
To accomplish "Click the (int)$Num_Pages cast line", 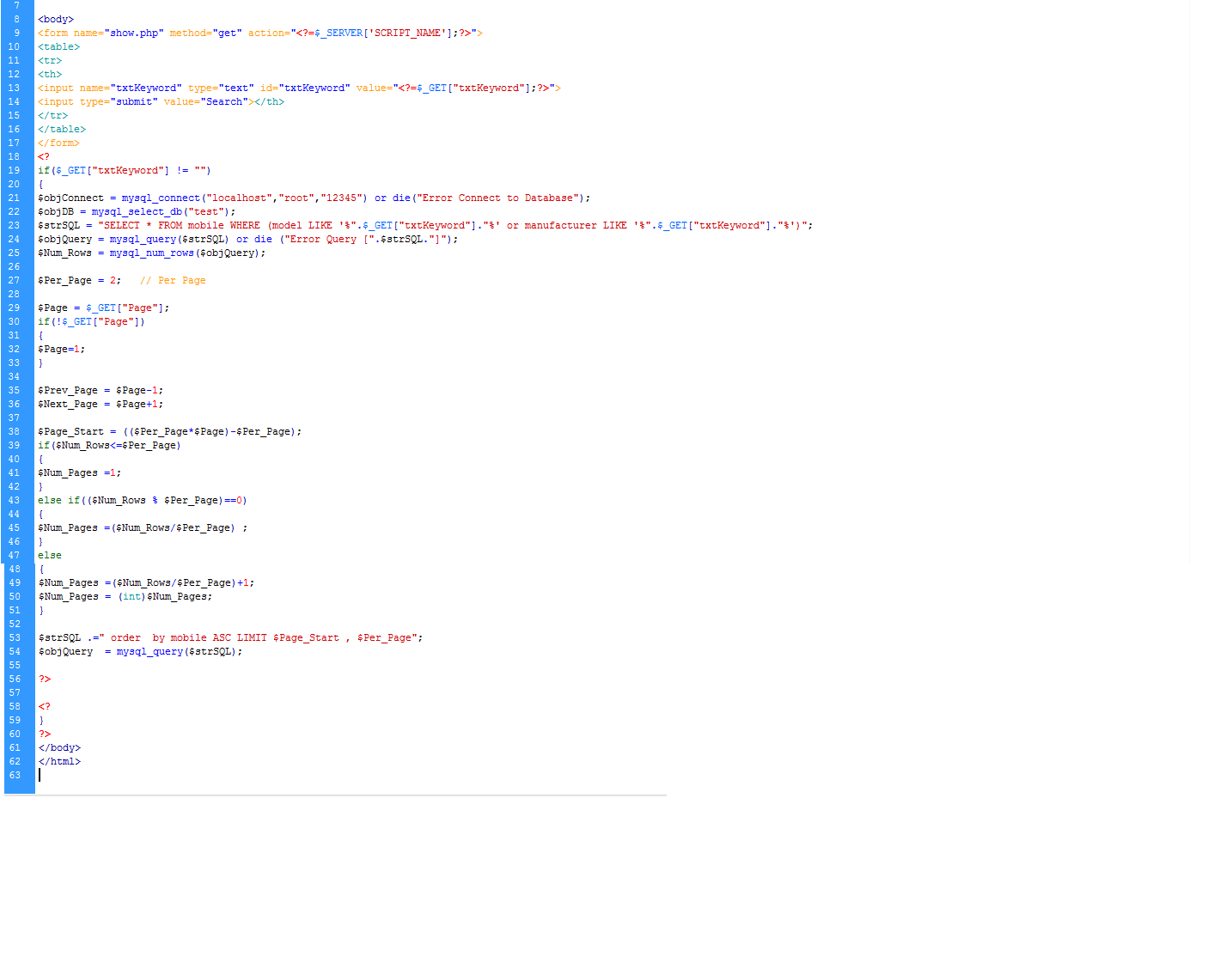I will 125,596.
